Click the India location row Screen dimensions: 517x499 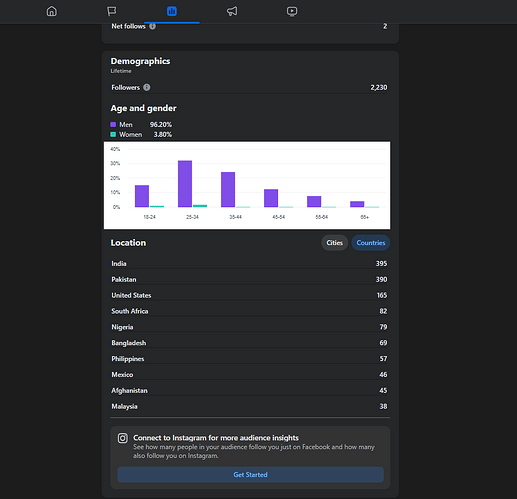(249, 263)
